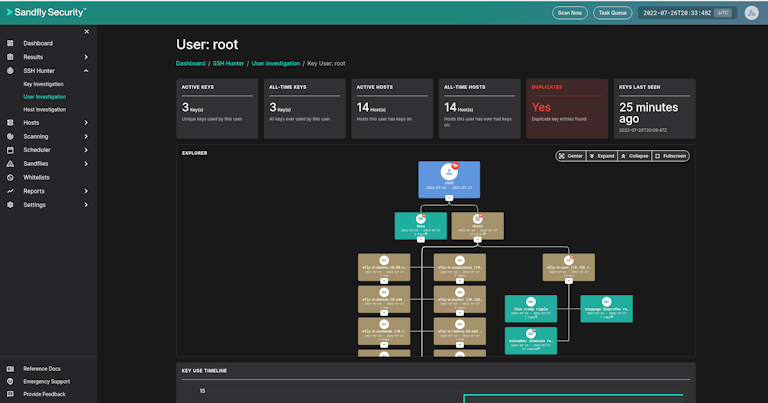Center the explorer graph
Viewport: 768px width, 403px height.
point(571,156)
